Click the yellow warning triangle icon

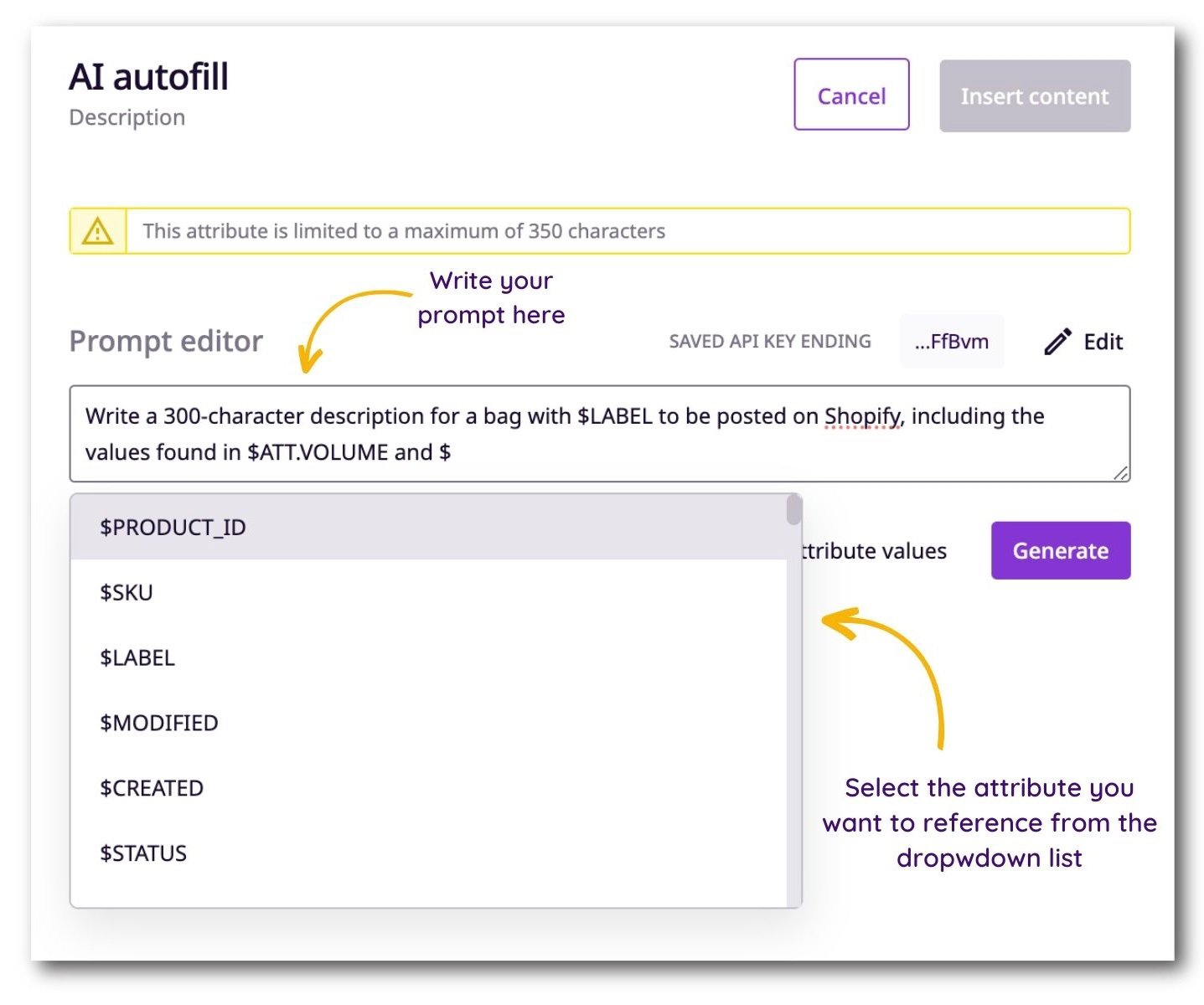point(98,229)
